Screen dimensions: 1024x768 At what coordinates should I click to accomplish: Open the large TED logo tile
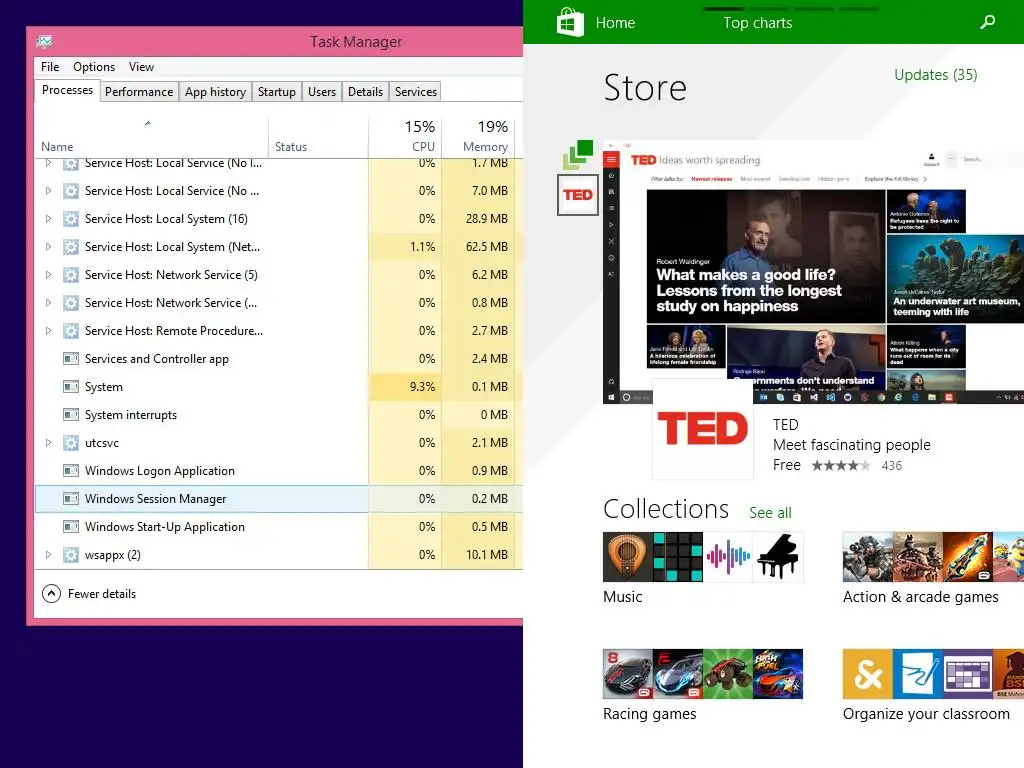coord(703,429)
